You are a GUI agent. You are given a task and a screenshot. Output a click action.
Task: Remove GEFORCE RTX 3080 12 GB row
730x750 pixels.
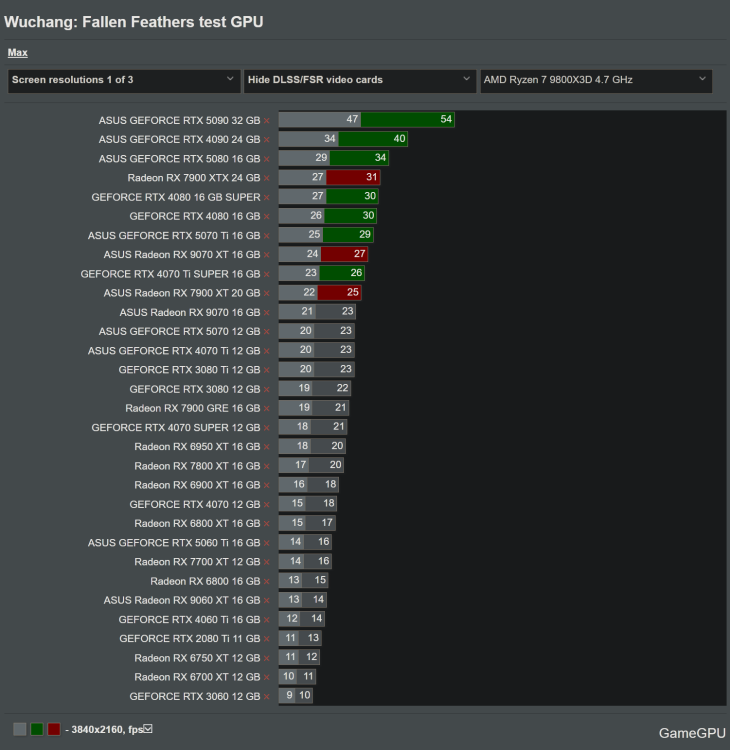coord(266,390)
